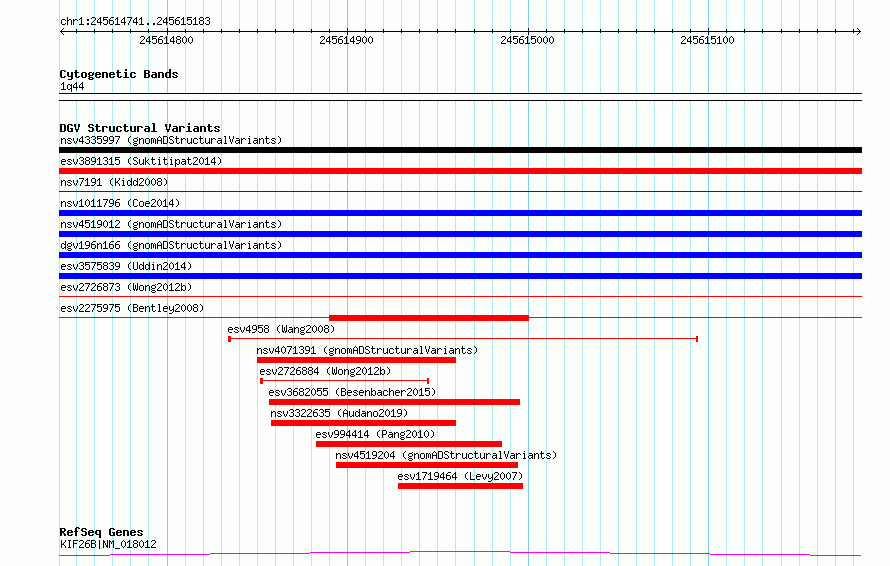Click the red bar under esv994414
This screenshot has width=890, height=566.
click(409, 444)
